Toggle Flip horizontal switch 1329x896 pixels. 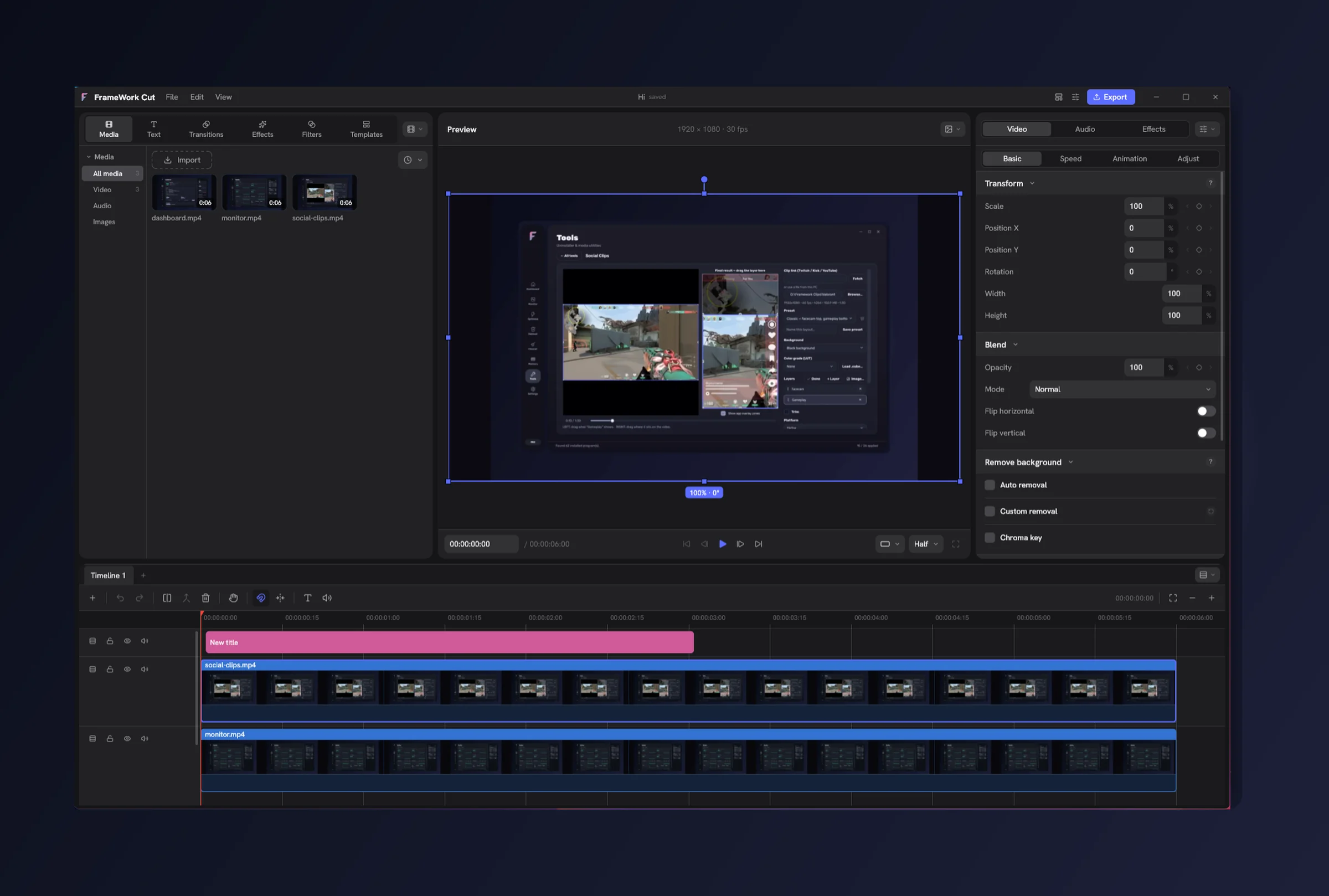1206,411
